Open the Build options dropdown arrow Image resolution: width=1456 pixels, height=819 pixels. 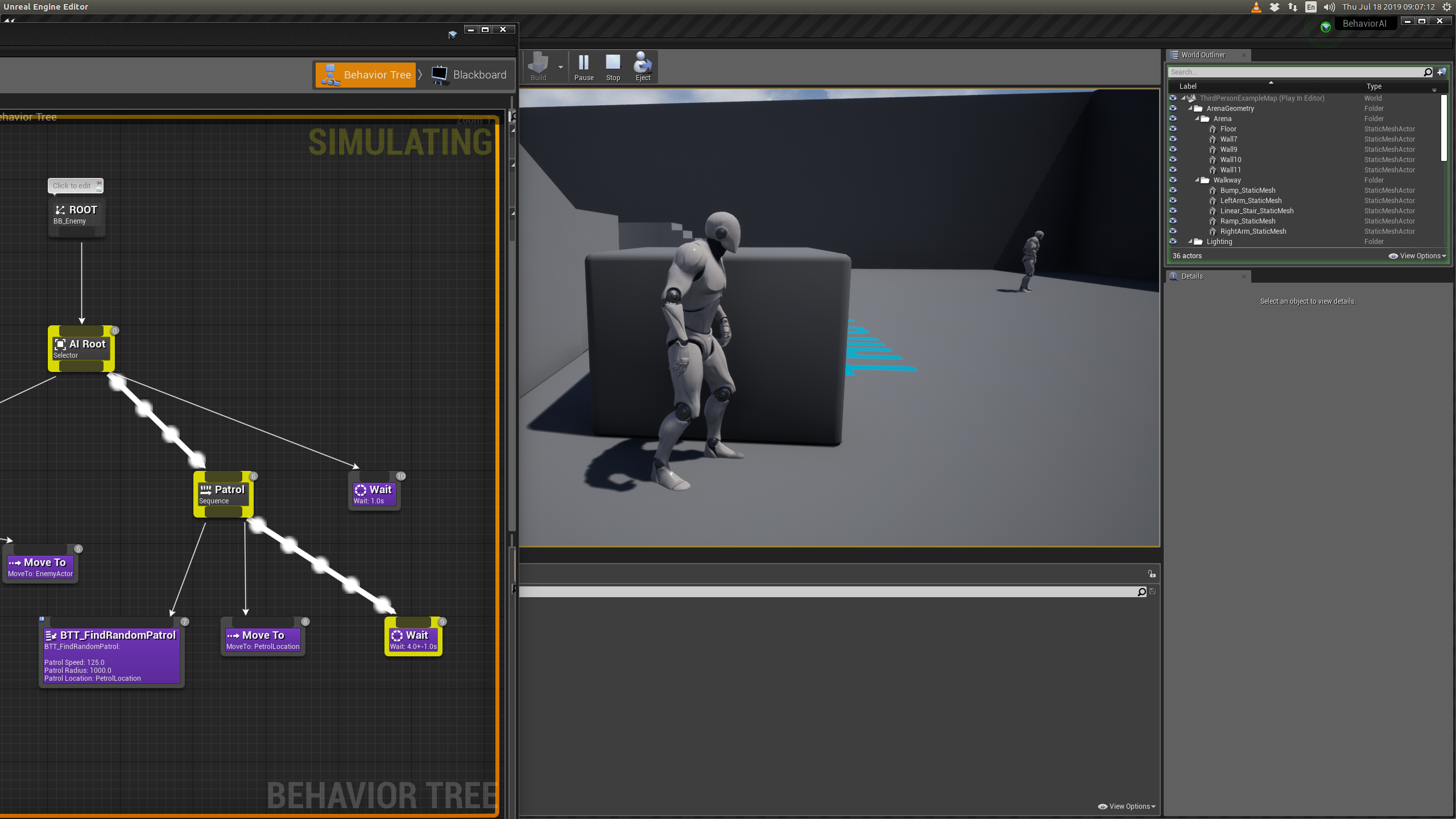pyautogui.click(x=561, y=67)
